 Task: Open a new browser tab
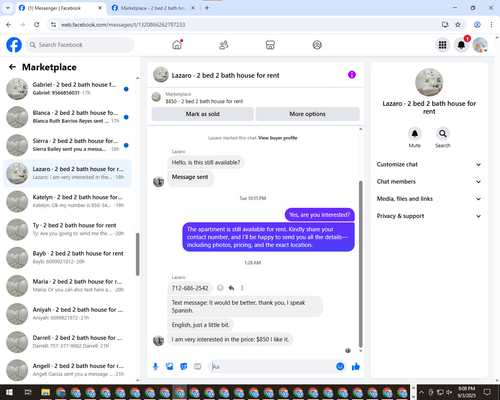click(207, 8)
